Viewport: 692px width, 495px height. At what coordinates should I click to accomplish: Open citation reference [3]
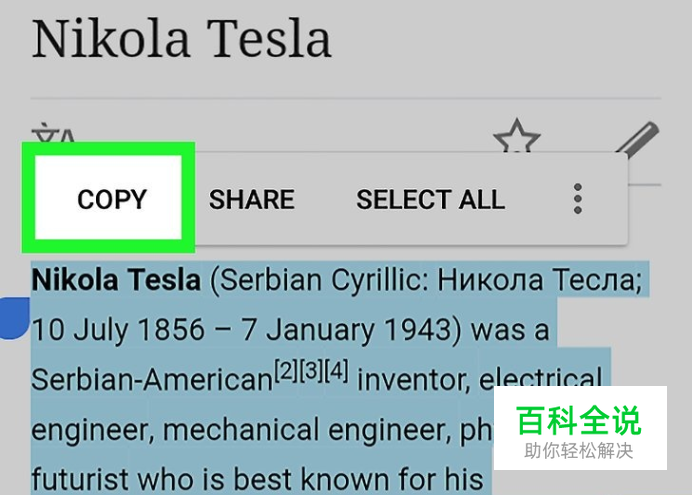(311, 371)
